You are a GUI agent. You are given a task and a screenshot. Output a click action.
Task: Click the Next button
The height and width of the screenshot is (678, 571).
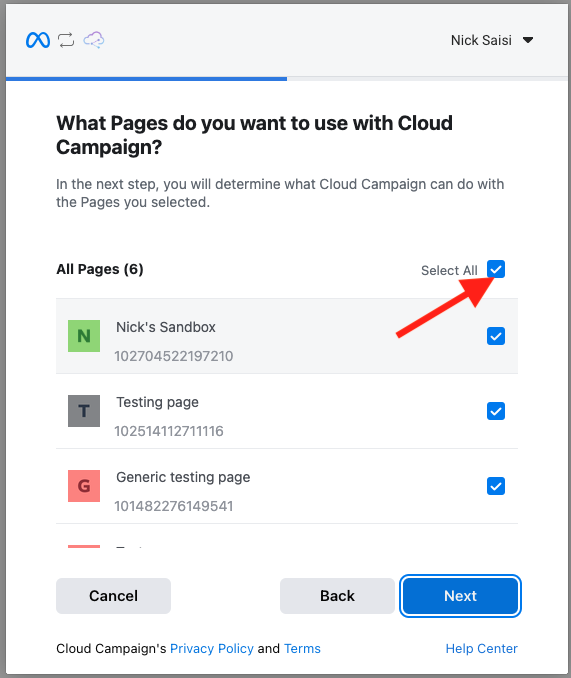click(x=460, y=596)
